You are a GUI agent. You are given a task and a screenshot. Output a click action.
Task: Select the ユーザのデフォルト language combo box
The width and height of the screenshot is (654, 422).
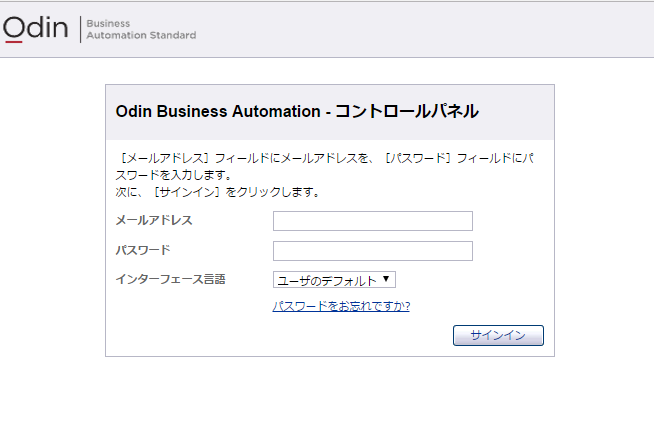coord(334,280)
